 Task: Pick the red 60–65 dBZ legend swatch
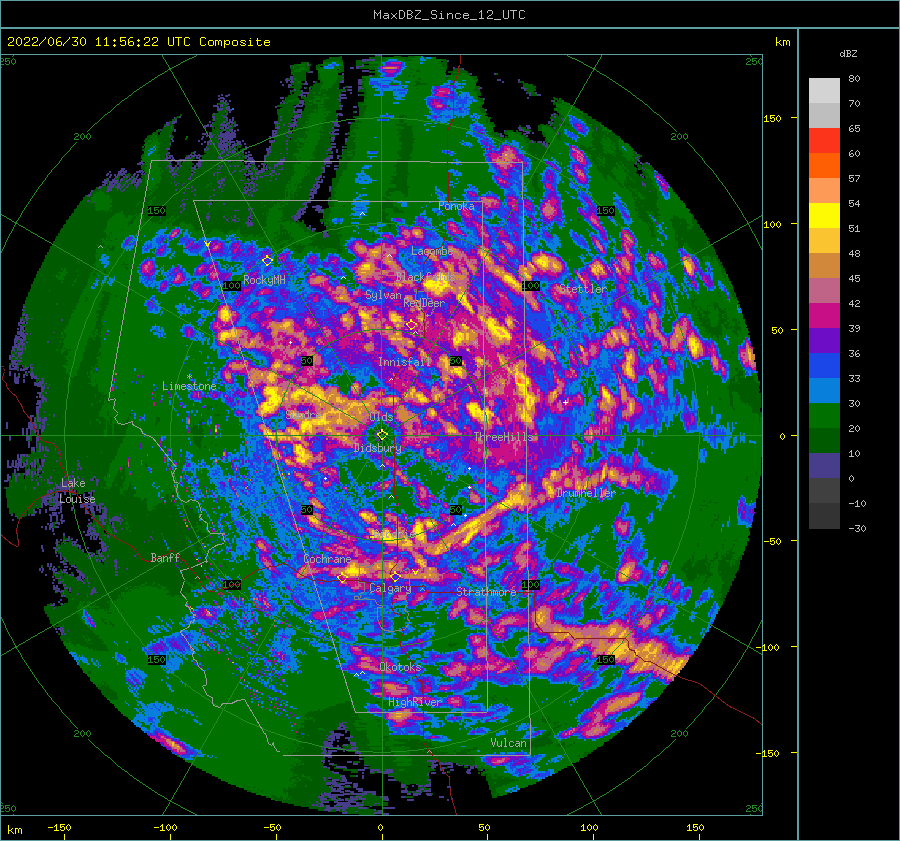[x=824, y=141]
